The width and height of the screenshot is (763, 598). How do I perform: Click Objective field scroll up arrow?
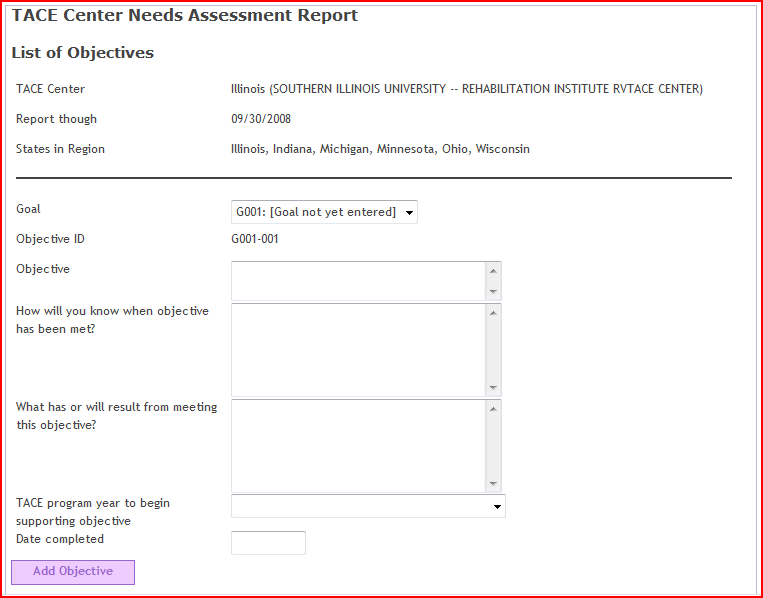pyautogui.click(x=493, y=271)
